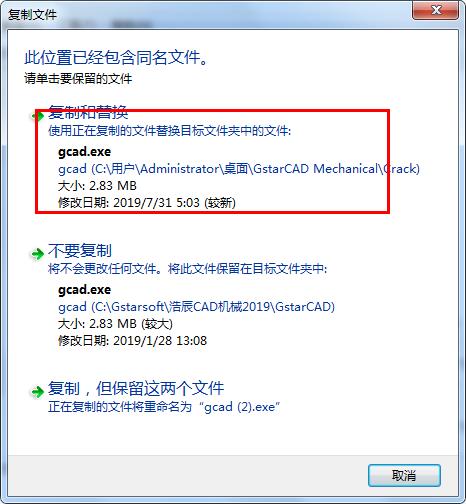Close the 复制文件 dialog window
The image size is (466, 504).
(x=436, y=10)
